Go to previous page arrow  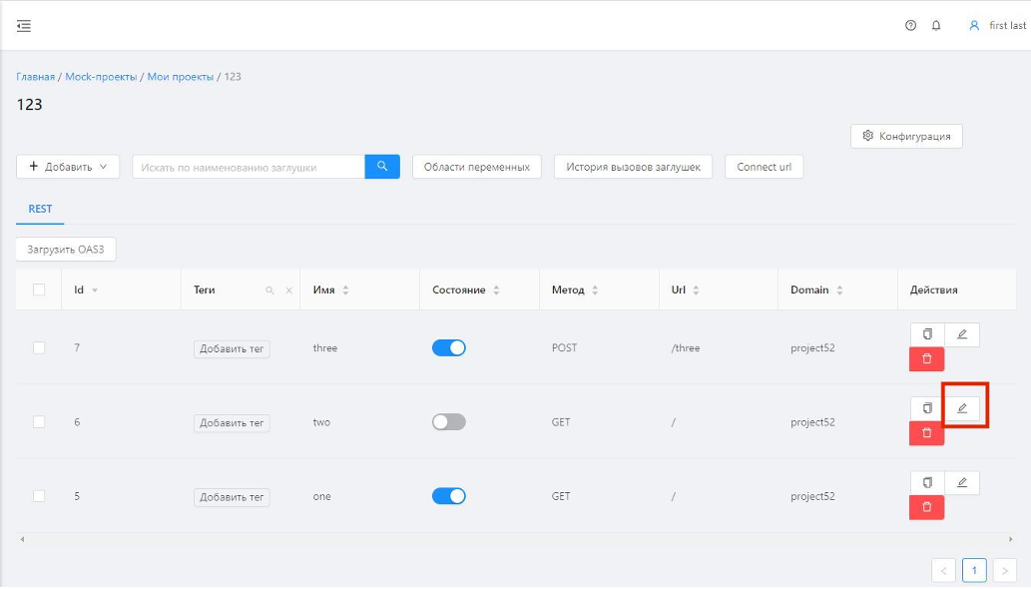[944, 571]
